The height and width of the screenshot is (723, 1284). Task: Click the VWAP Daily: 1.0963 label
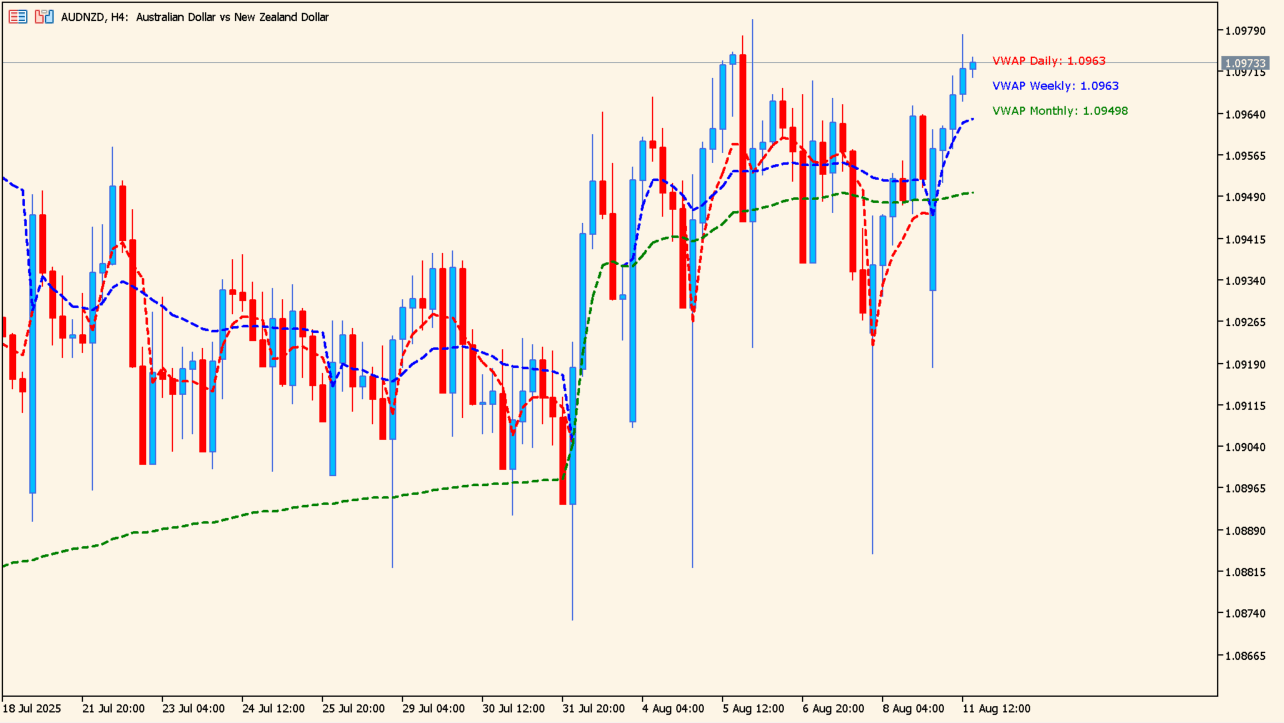point(1048,60)
